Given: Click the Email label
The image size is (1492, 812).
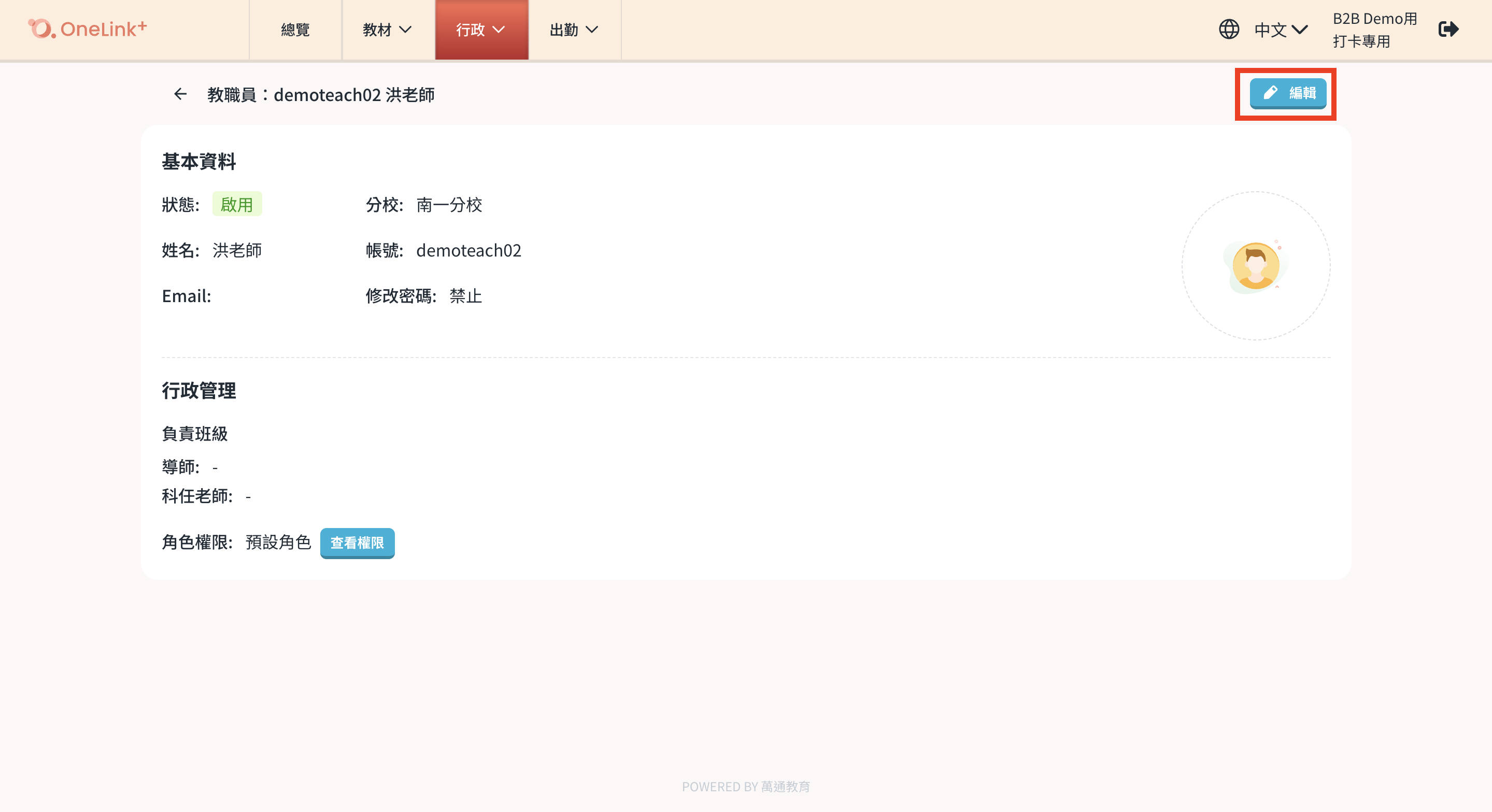Looking at the screenshot, I should [x=187, y=296].
